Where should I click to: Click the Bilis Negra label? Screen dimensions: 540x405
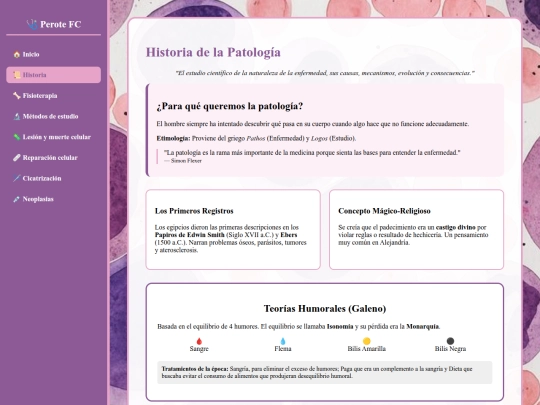(450, 349)
